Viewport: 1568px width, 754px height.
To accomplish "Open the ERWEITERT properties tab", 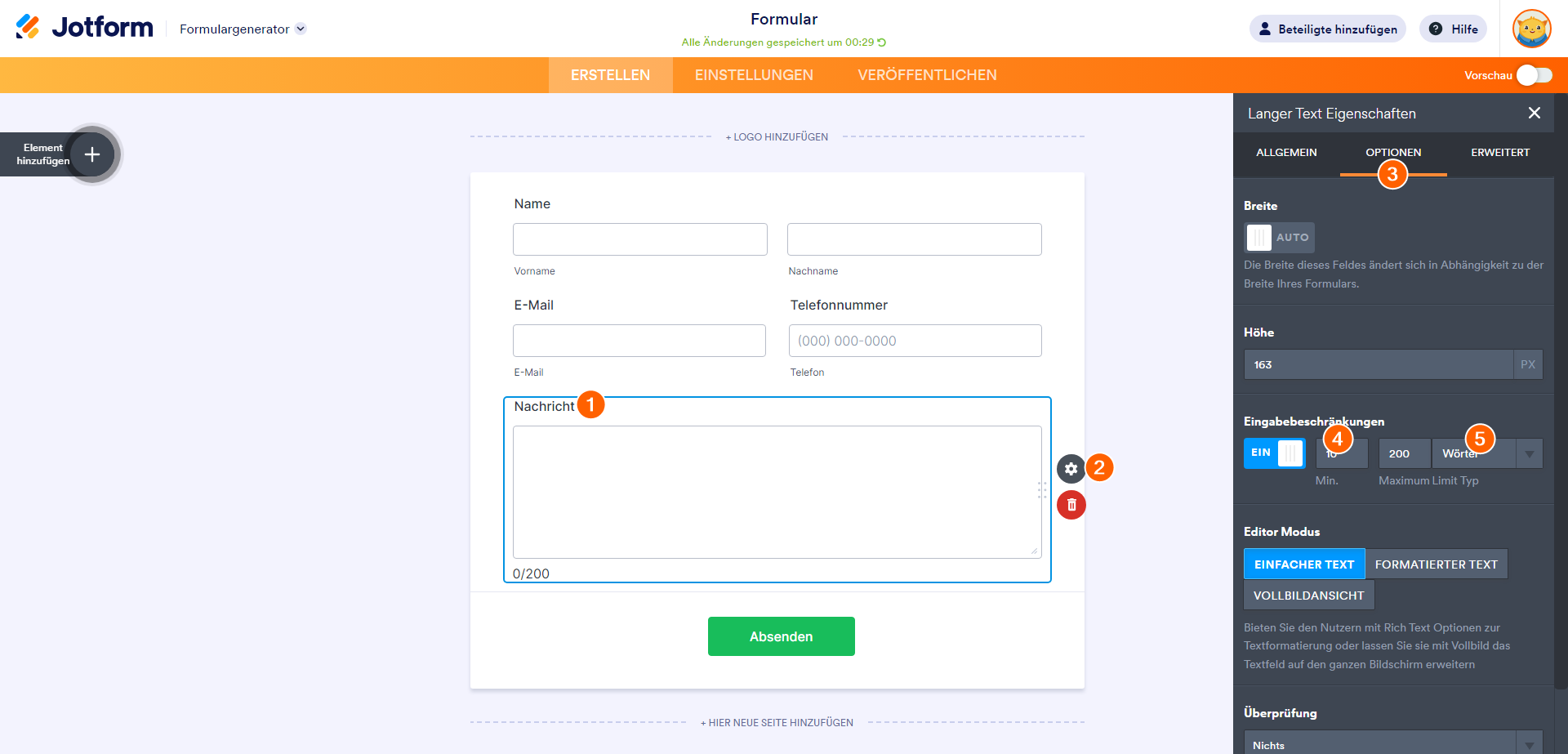I will pyautogui.click(x=1500, y=153).
